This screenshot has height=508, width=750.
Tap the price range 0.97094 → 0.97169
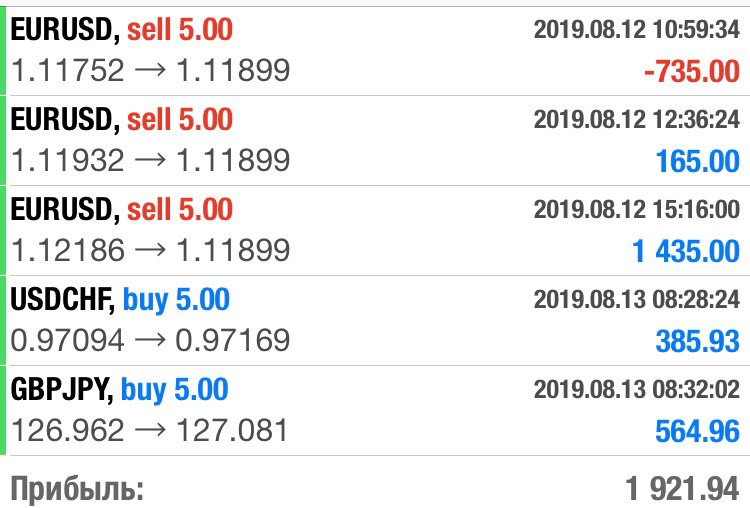pyautogui.click(x=150, y=340)
